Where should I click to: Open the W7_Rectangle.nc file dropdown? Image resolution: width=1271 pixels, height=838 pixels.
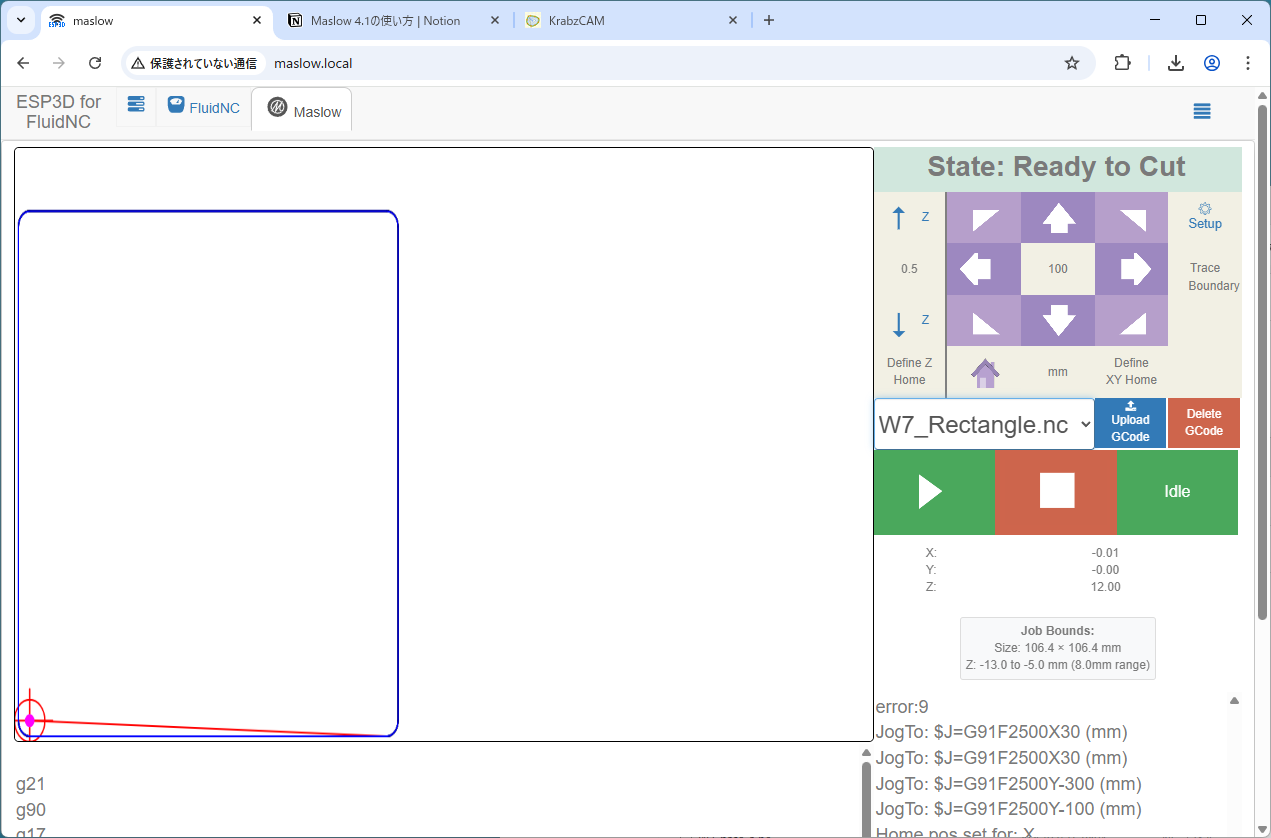(984, 424)
